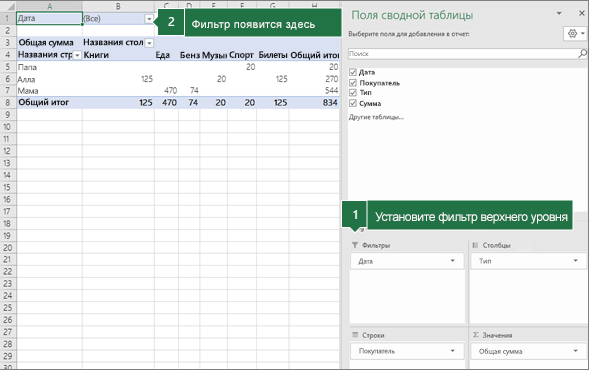Close the pivot table fields panel
Image resolution: width=589 pixels, height=370 pixels.
581,13
